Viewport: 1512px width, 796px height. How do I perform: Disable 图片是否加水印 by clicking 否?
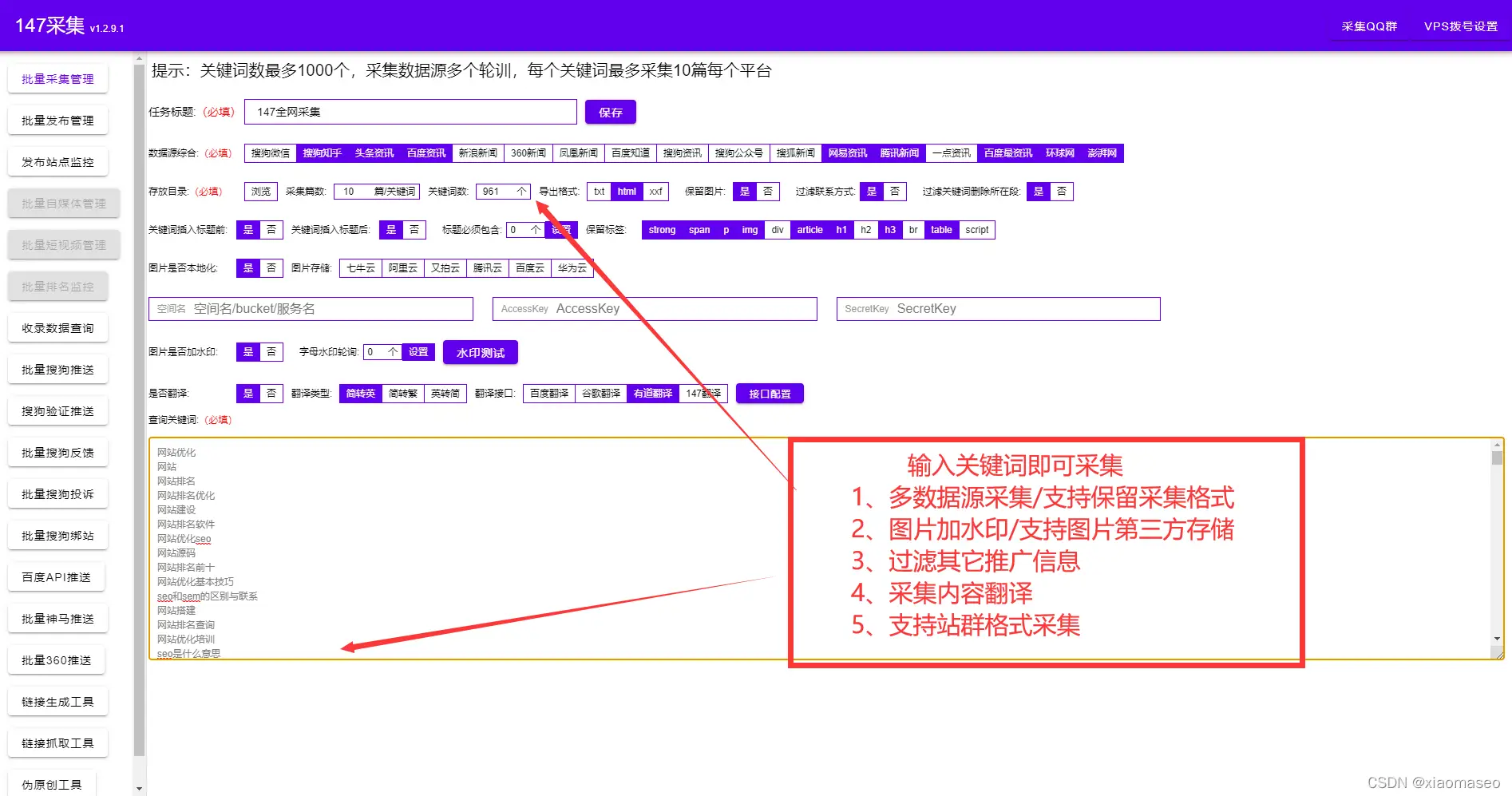point(271,351)
